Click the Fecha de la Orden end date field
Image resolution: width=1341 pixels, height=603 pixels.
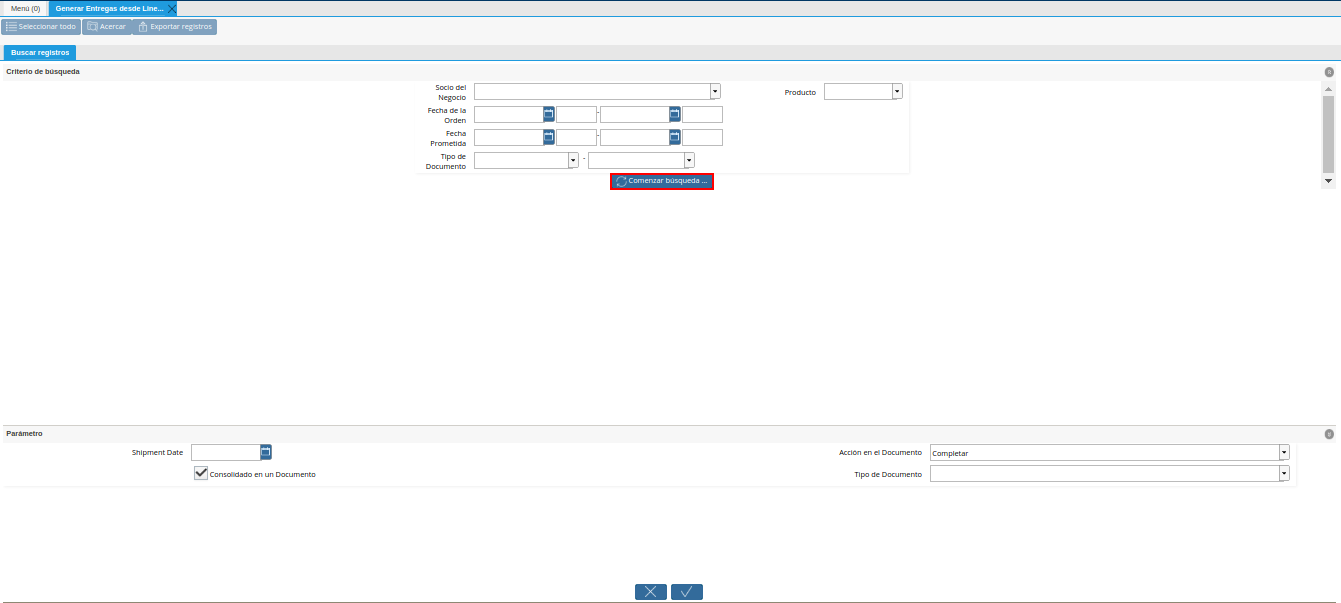[x=635, y=114]
